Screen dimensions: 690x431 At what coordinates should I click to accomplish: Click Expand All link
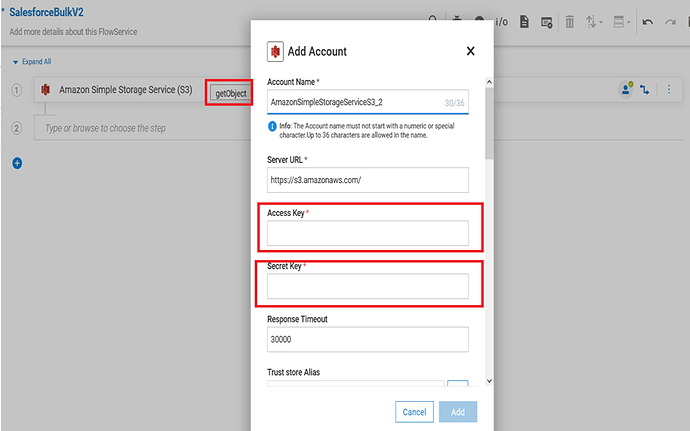(x=32, y=62)
